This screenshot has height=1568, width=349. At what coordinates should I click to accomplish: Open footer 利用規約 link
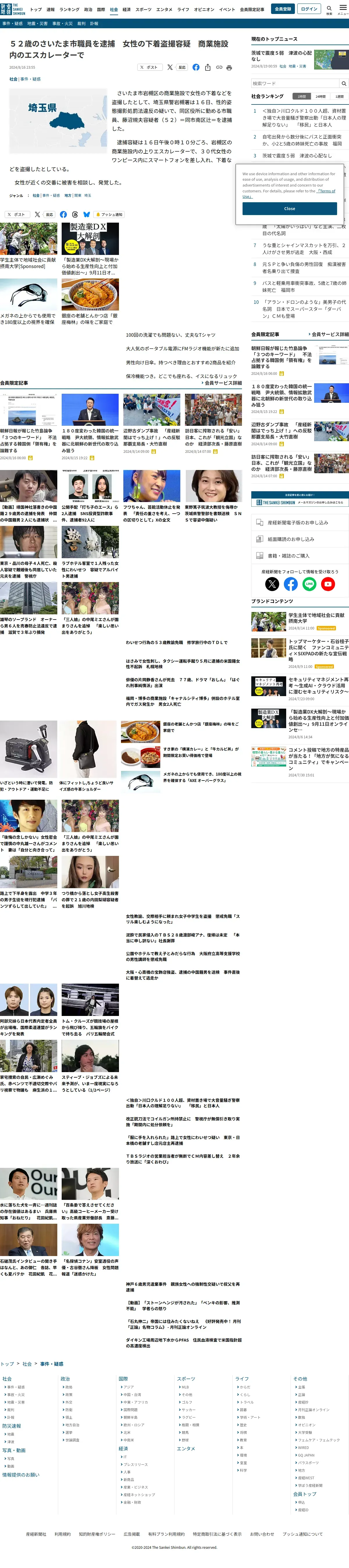coord(63,1534)
